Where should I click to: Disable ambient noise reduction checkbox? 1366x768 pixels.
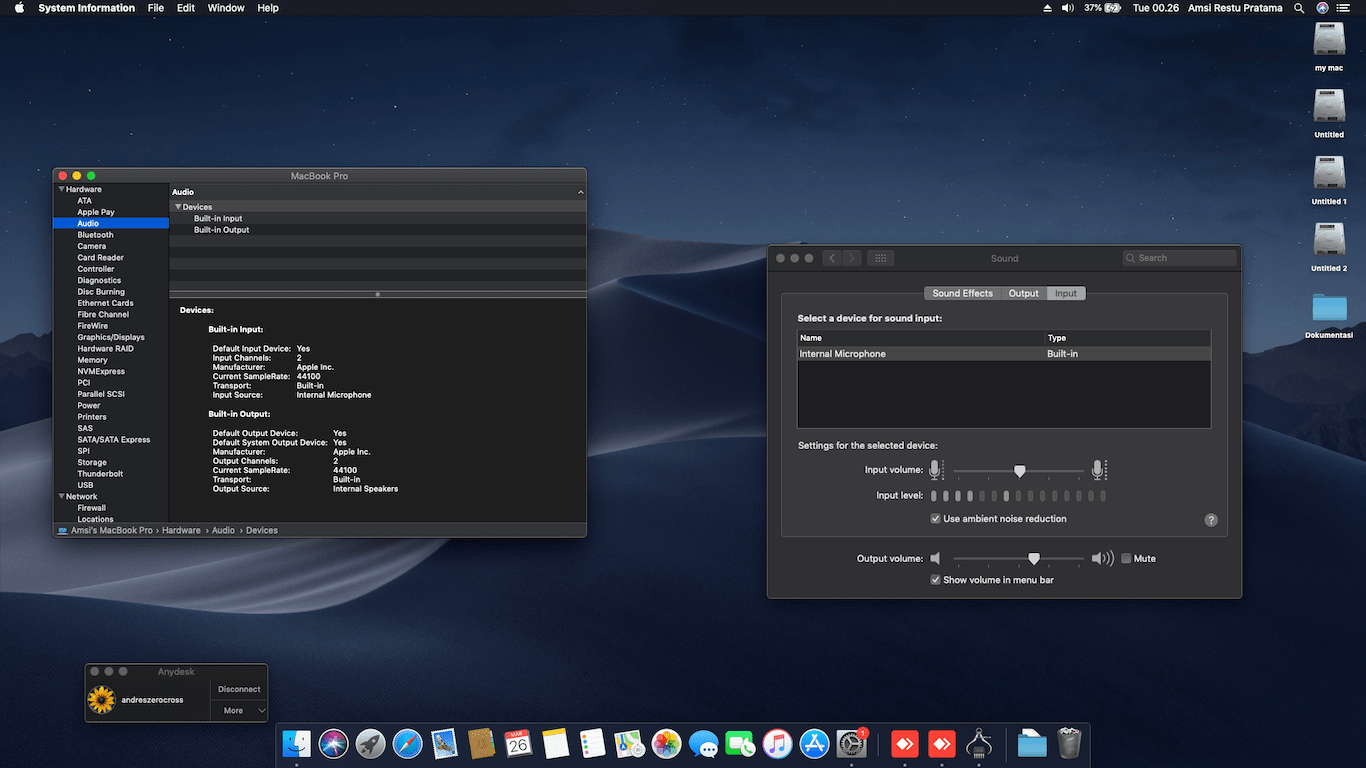(936, 519)
